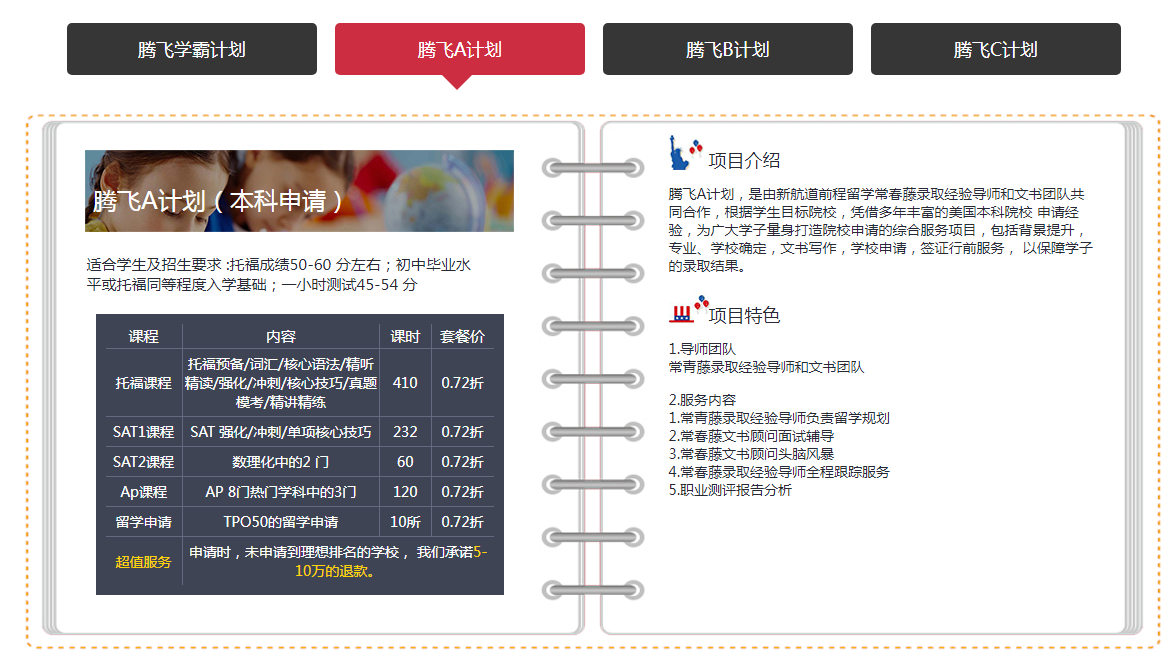Open the 腾飞学霸计划 tab
Image resolution: width=1175 pixels, height=660 pixels.
pos(191,49)
